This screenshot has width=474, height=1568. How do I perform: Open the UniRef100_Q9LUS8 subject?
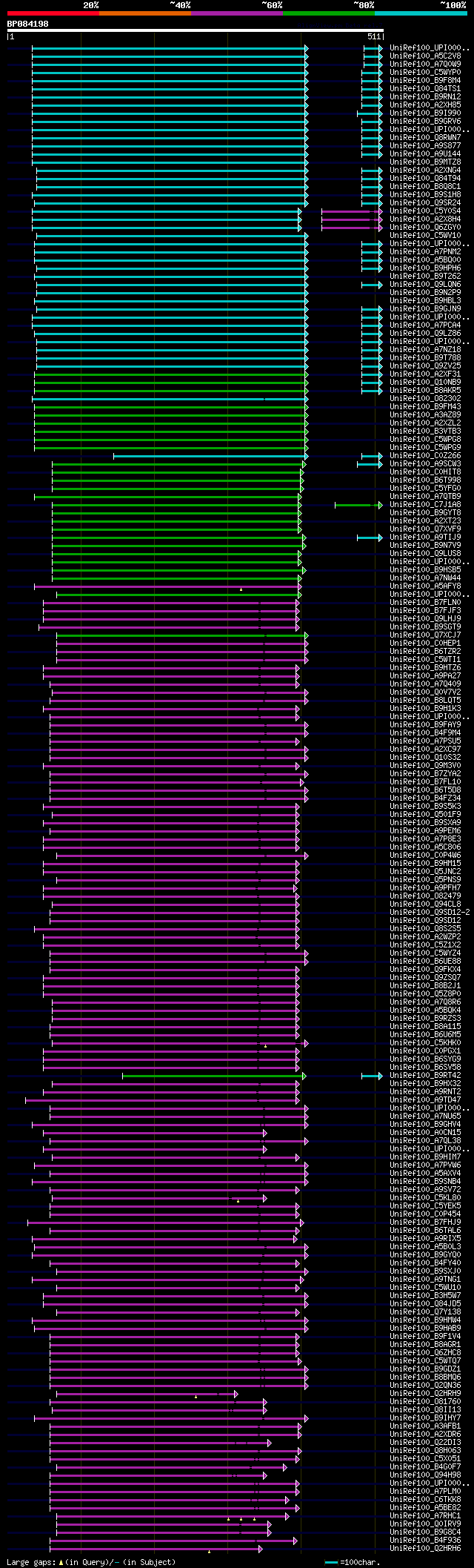(x=425, y=553)
